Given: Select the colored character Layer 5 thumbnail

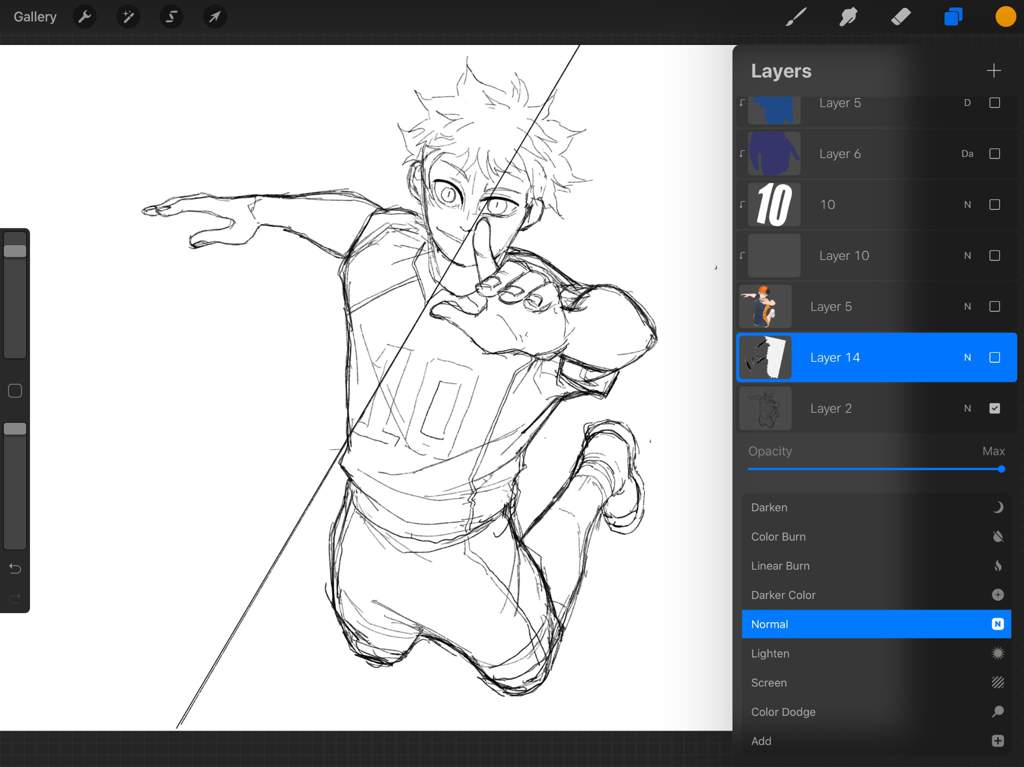Looking at the screenshot, I should [765, 306].
